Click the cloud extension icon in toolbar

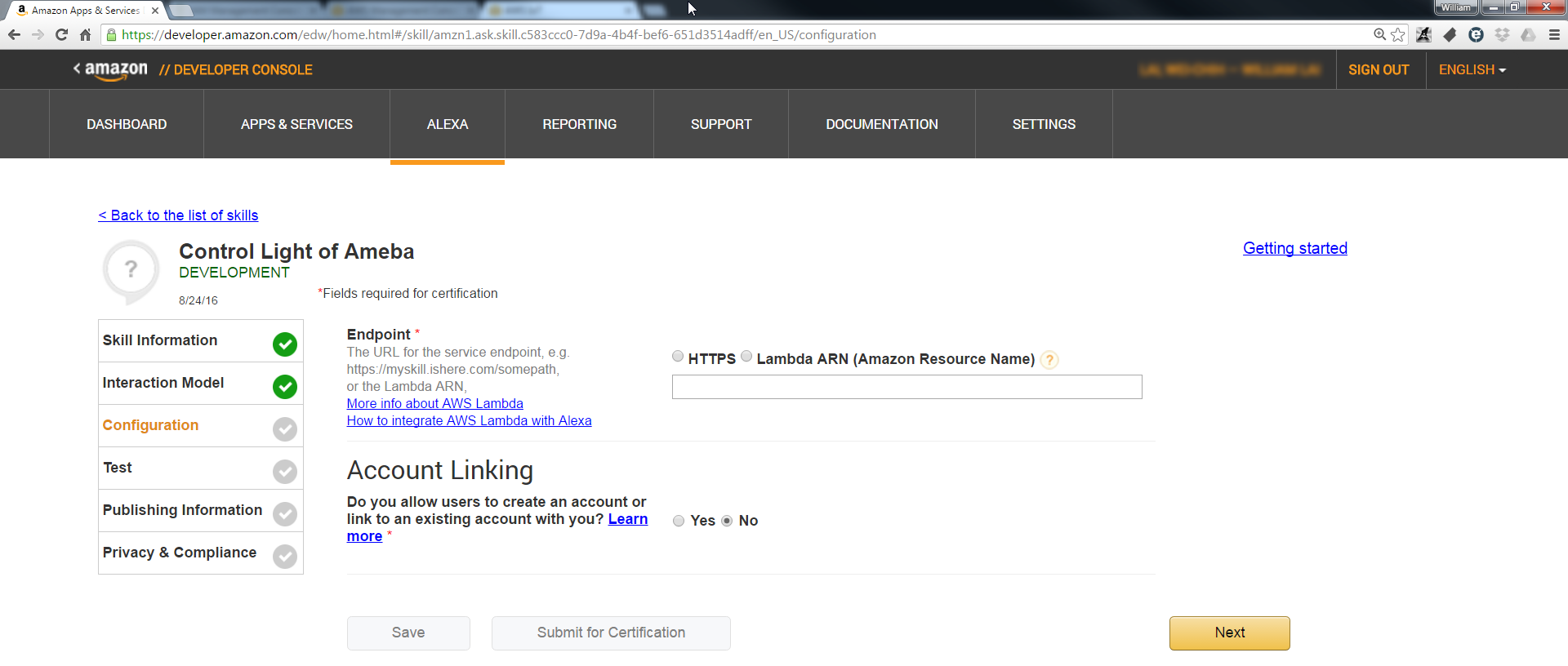pyautogui.click(x=1528, y=34)
